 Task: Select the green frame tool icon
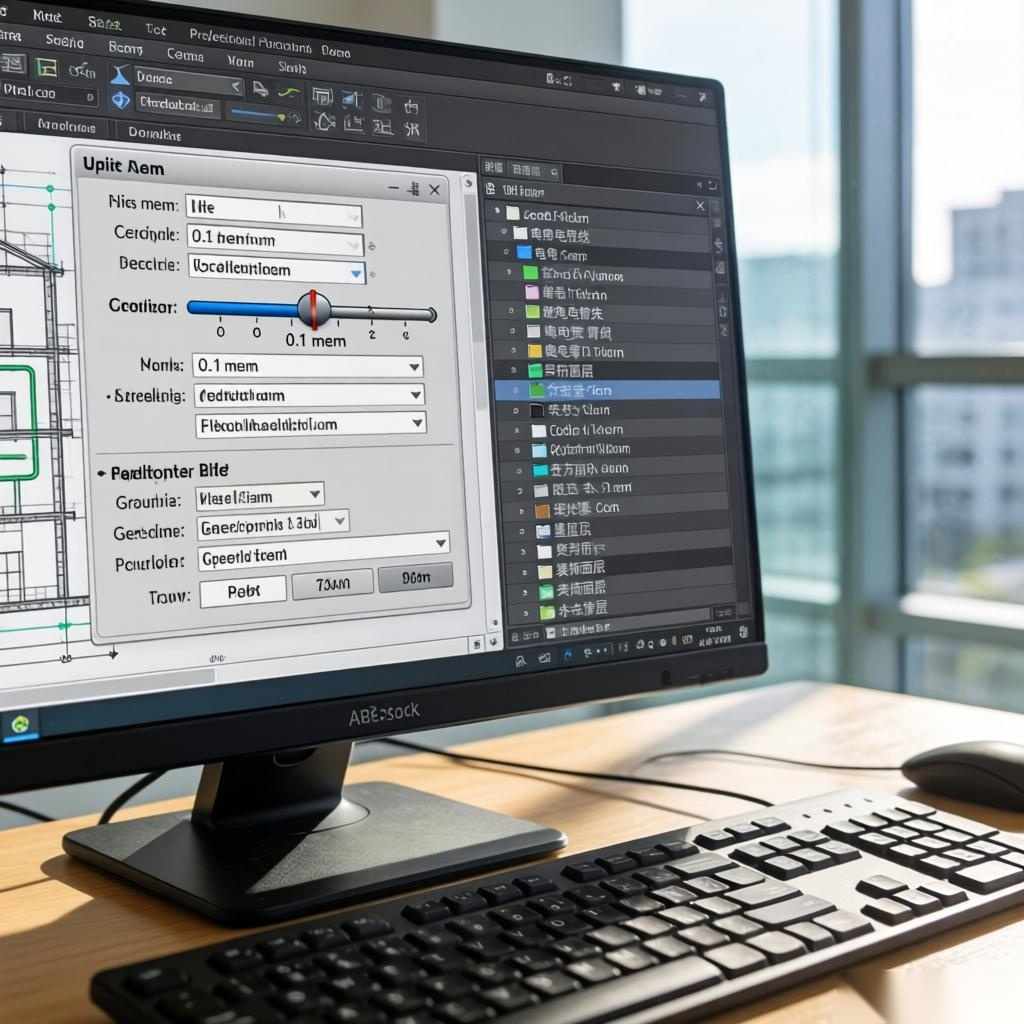tap(46, 67)
